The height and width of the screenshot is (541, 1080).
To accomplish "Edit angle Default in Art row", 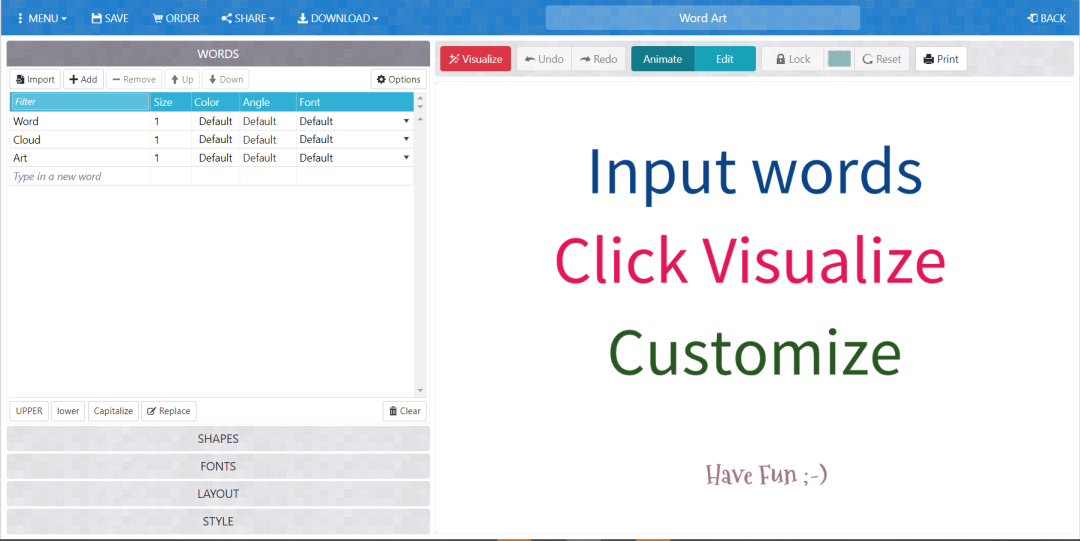I will coord(267,158).
